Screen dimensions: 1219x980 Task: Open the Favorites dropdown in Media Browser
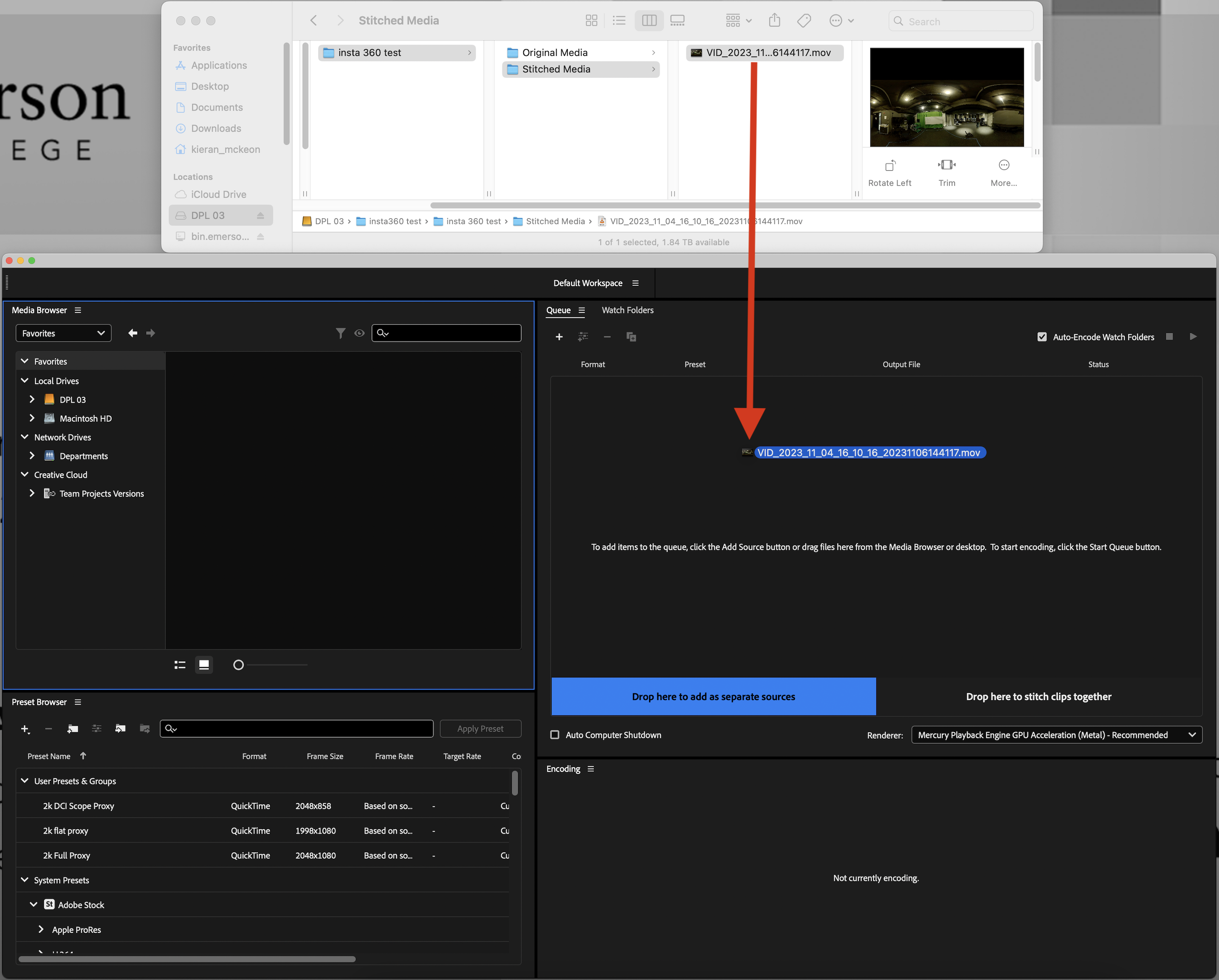[x=63, y=333]
